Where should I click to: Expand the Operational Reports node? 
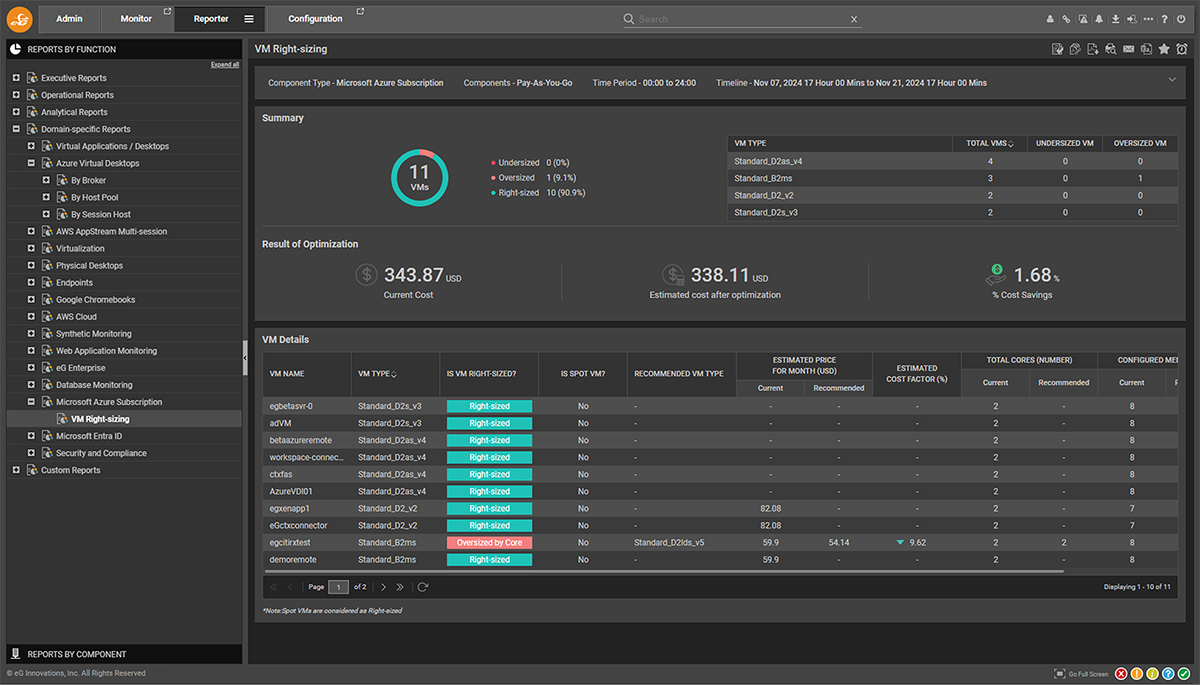tap(16, 95)
